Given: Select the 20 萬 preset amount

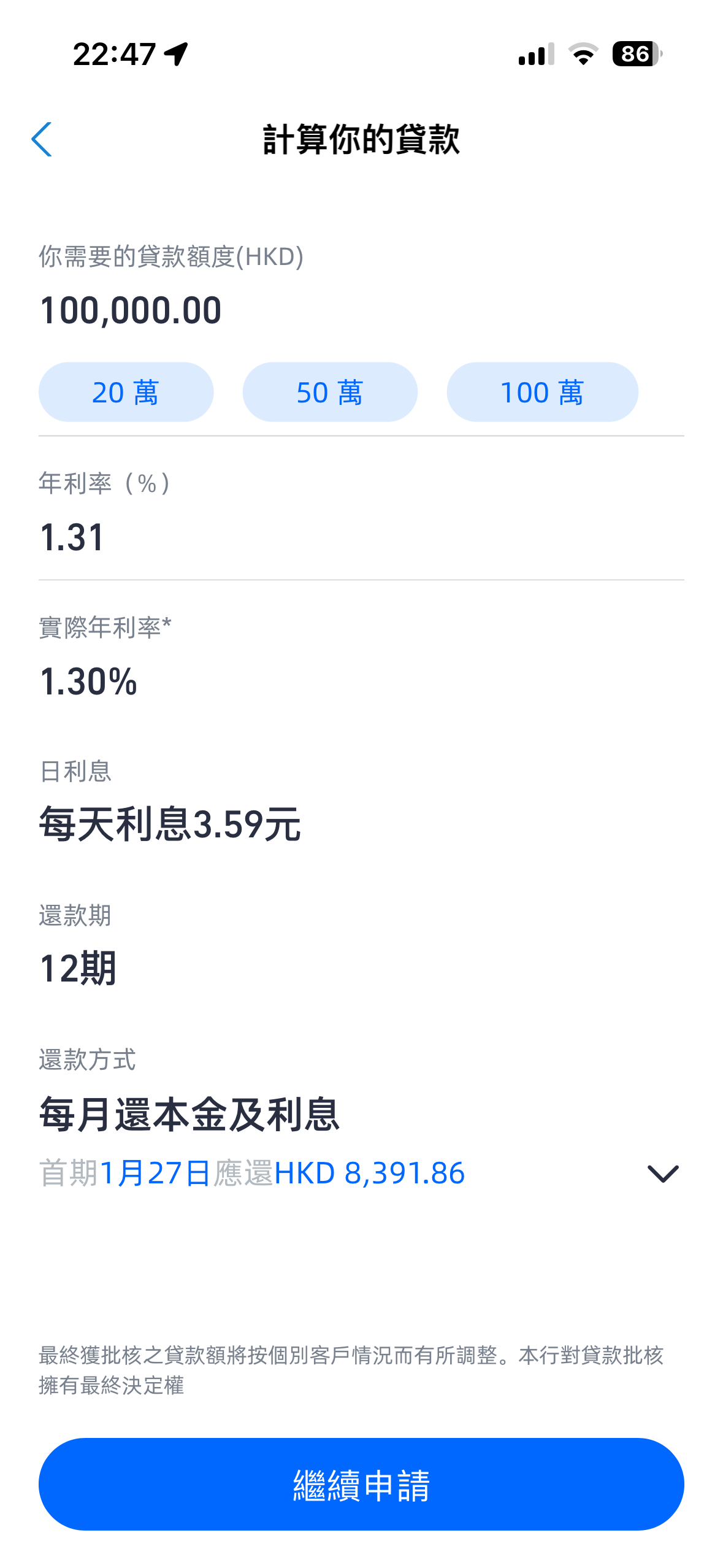Looking at the screenshot, I should 126,392.
